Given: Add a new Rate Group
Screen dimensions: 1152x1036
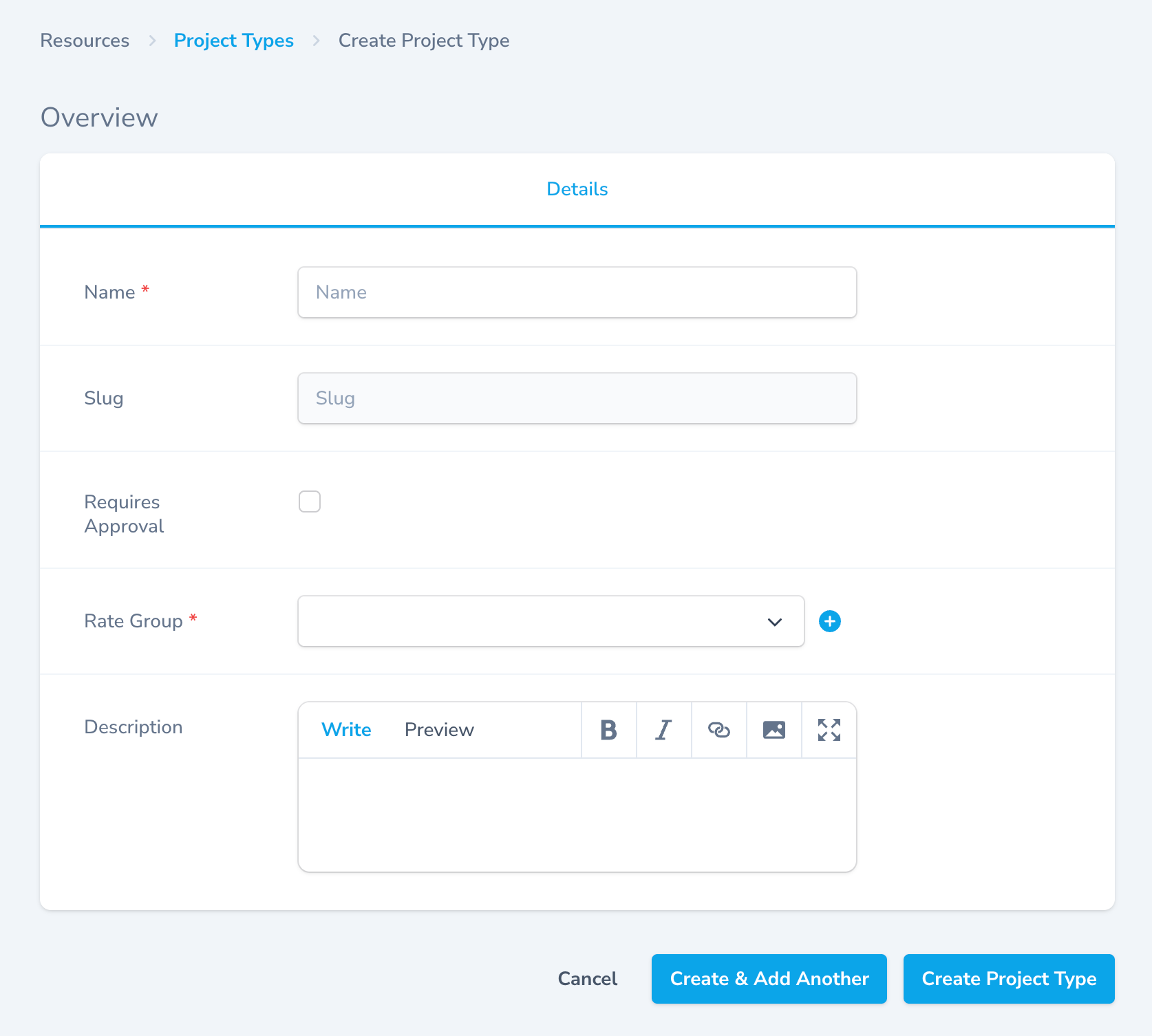Looking at the screenshot, I should click(x=830, y=621).
